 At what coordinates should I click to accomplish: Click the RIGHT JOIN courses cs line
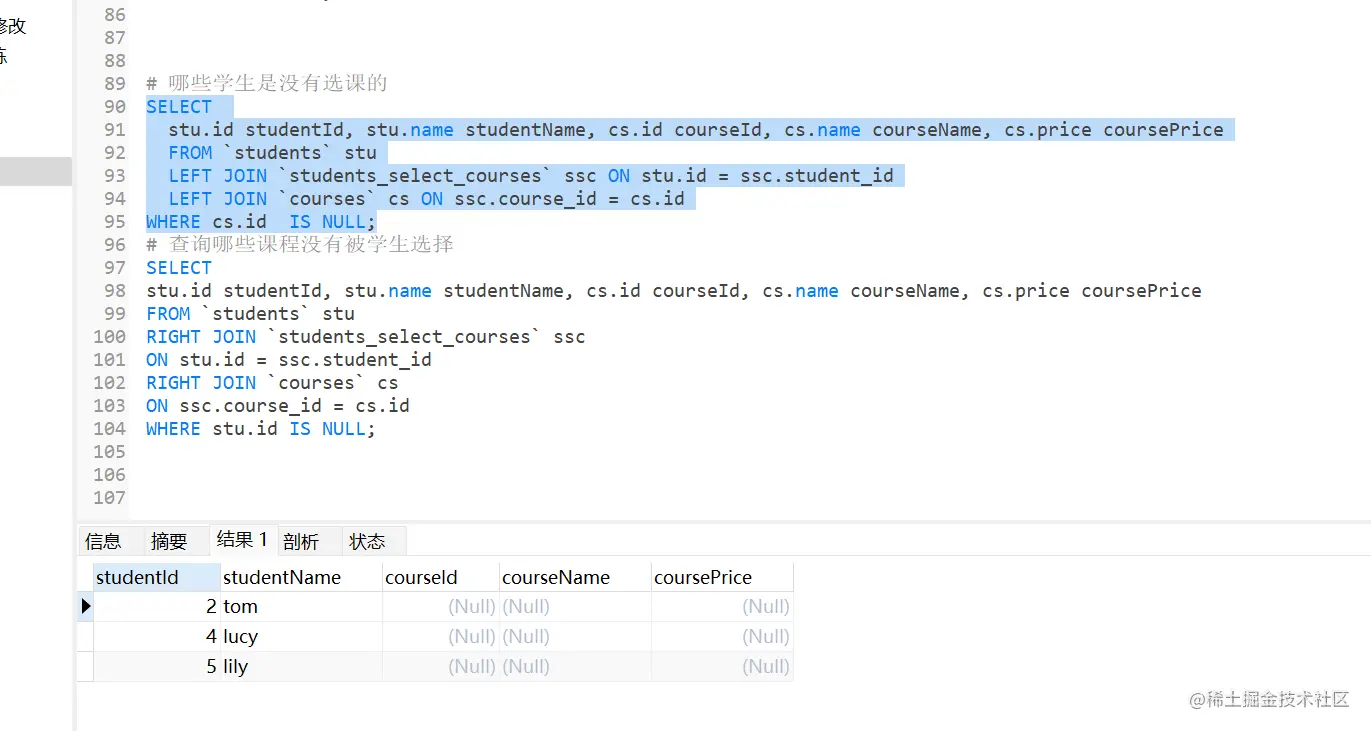pos(272,383)
